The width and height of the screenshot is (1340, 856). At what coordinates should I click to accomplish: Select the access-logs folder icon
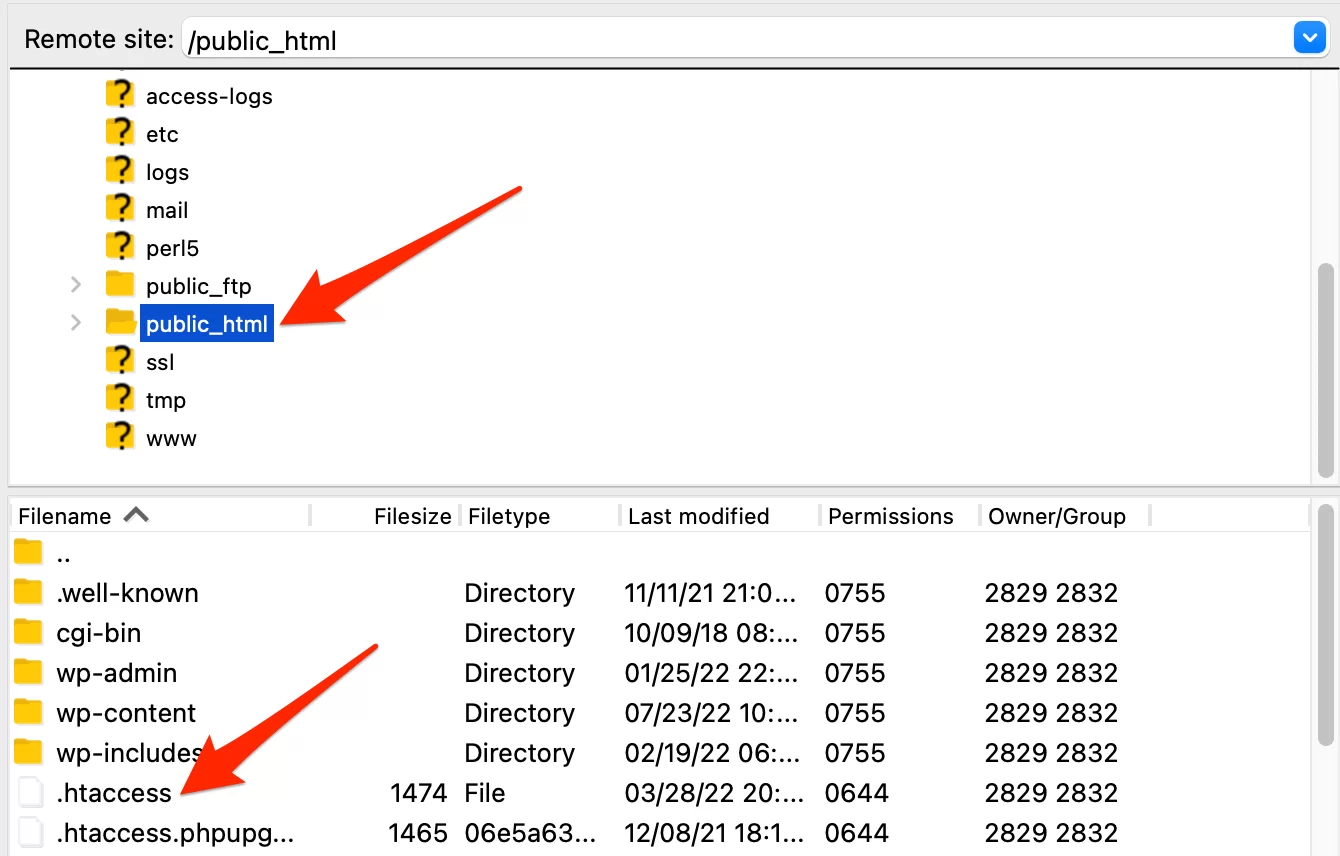point(119,95)
